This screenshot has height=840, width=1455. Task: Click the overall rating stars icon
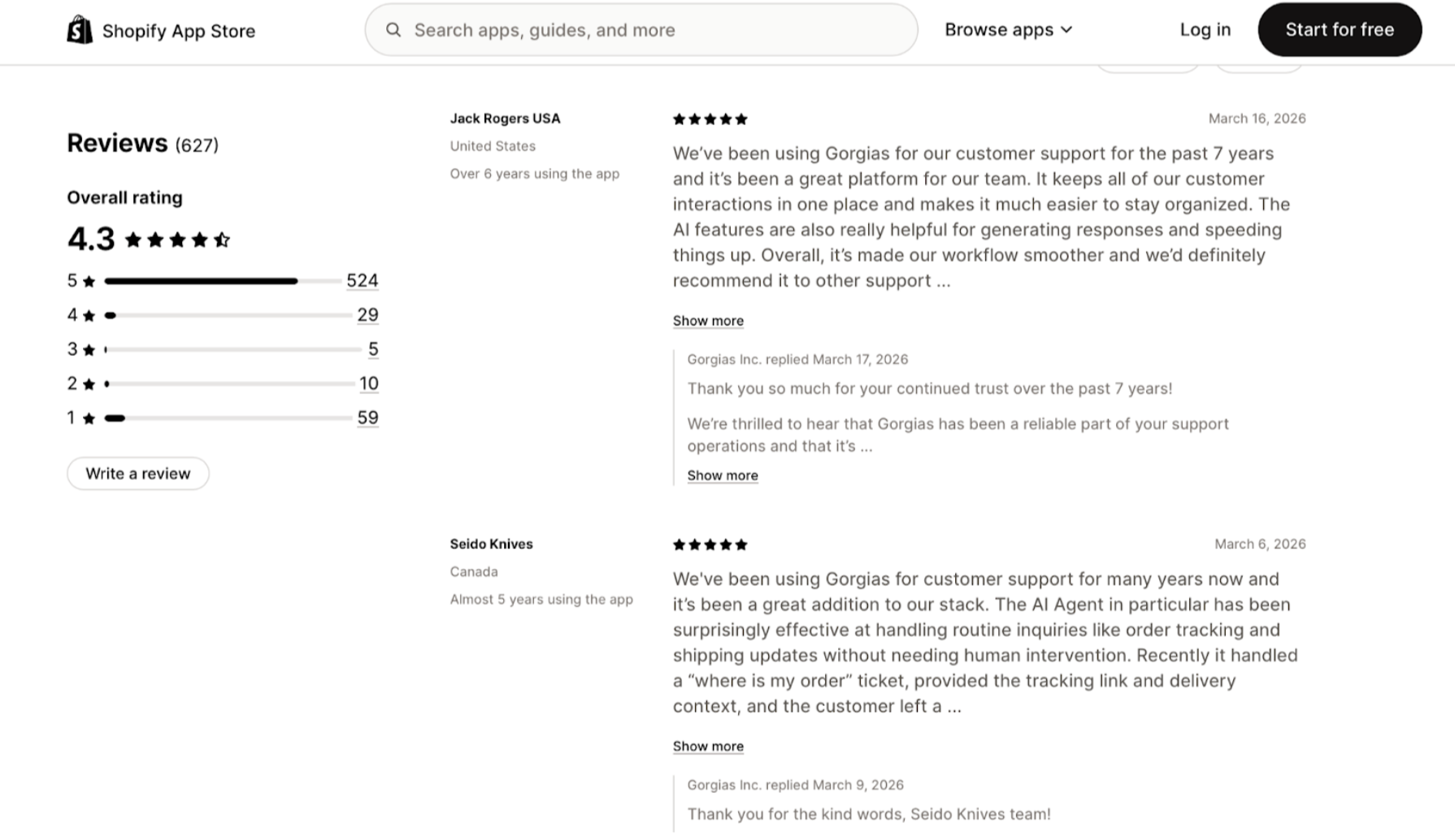[177, 240]
